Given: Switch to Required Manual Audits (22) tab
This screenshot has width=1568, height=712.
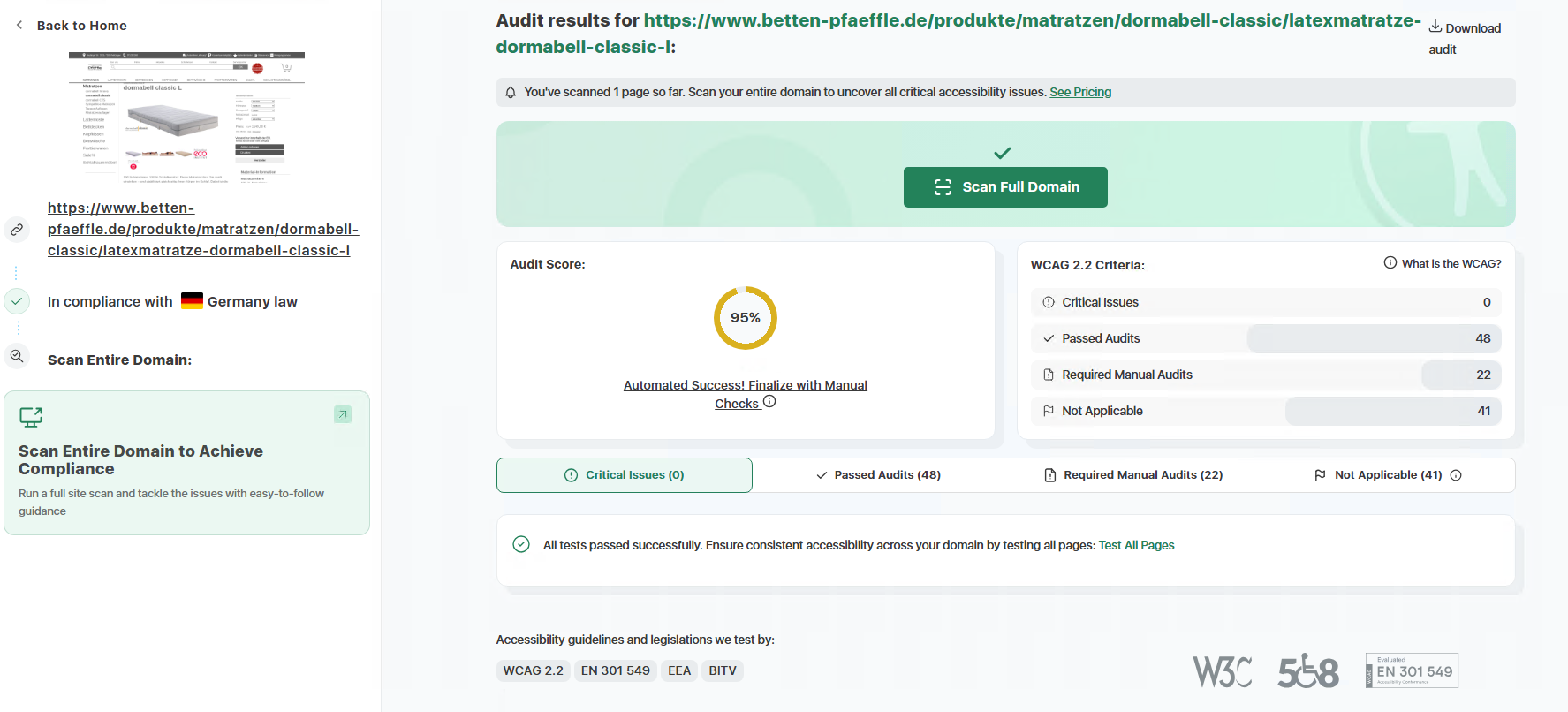Looking at the screenshot, I should tap(1133, 475).
